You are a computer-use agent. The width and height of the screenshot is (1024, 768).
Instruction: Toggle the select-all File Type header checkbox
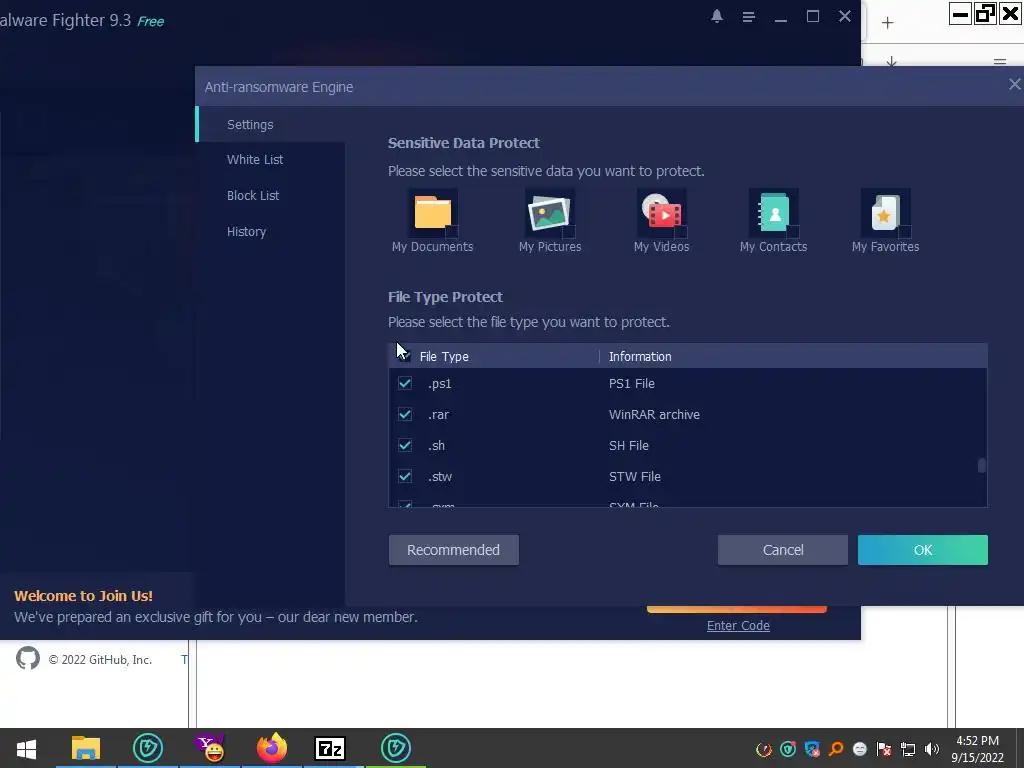point(405,357)
